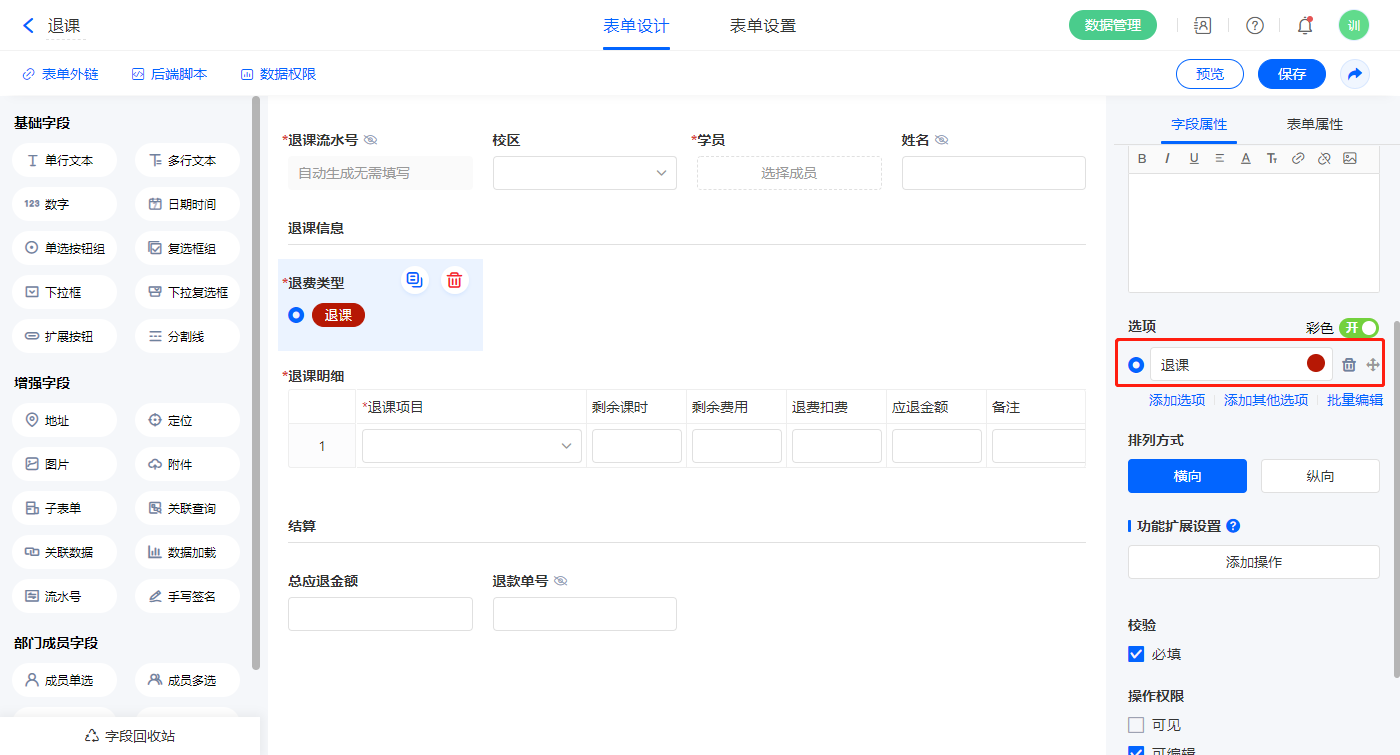Click the 保存 button
1400x755 pixels.
tap(1292, 74)
